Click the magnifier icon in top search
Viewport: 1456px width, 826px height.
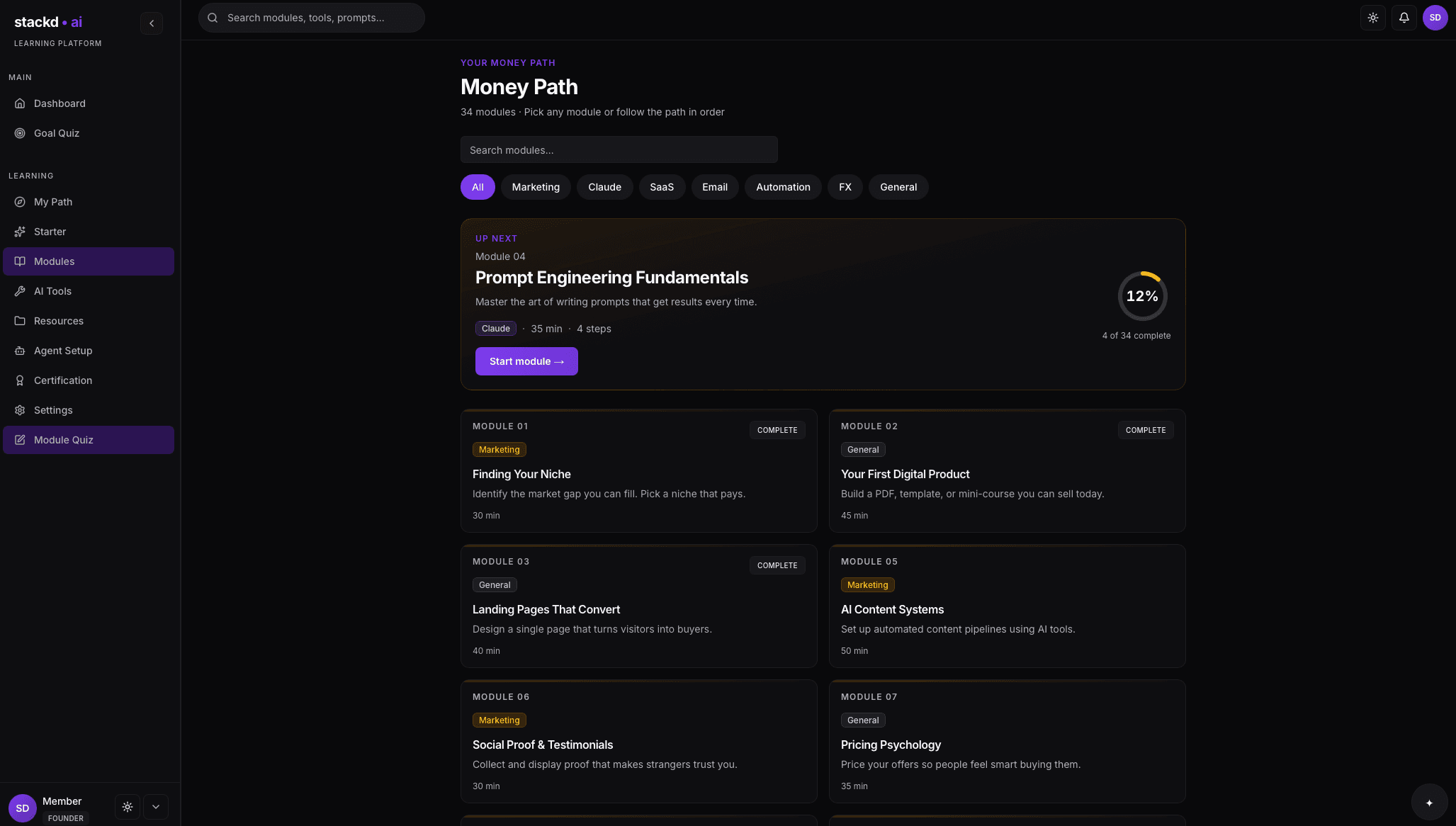point(213,18)
